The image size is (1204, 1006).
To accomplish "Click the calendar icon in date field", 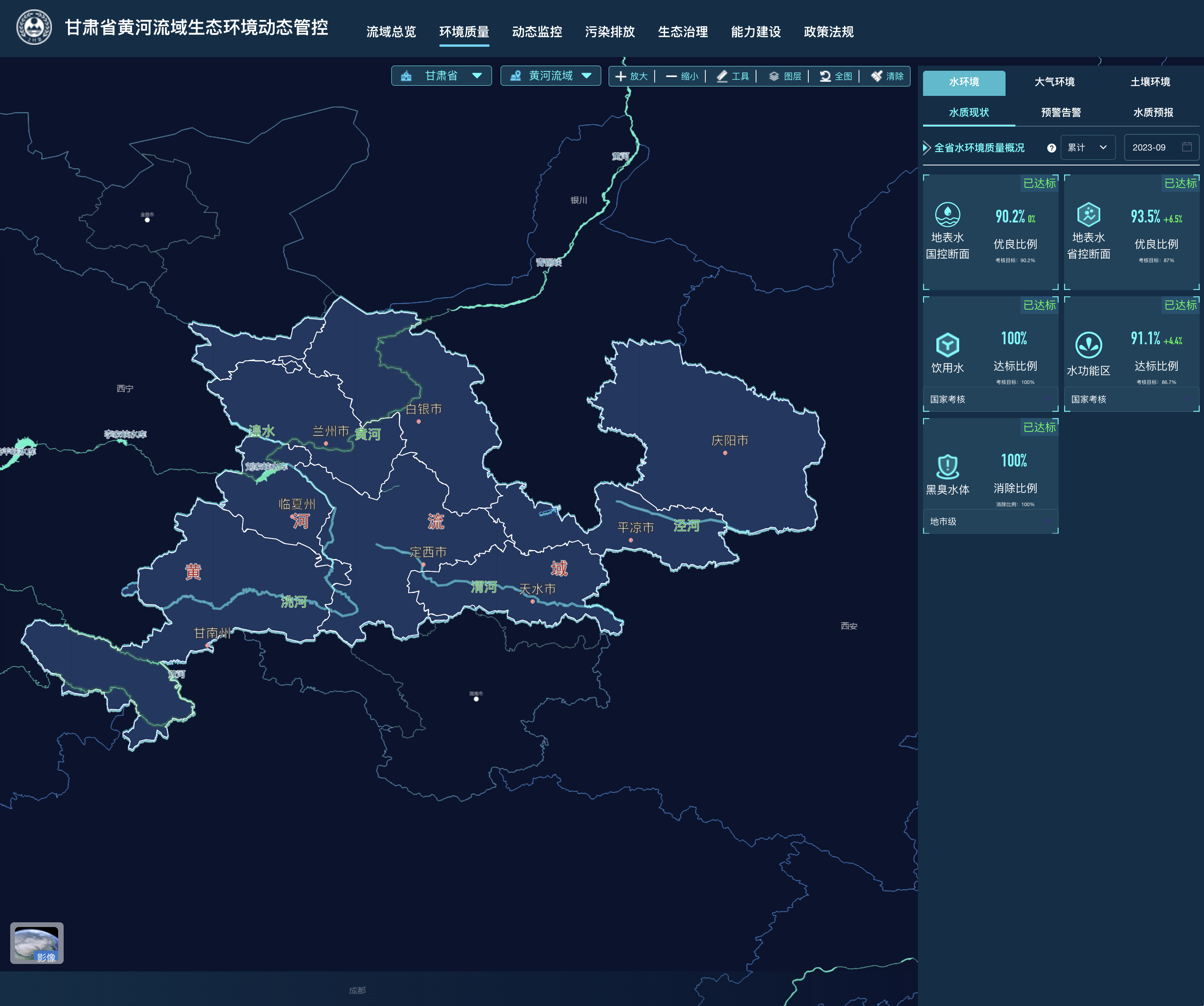I will (x=1187, y=147).
